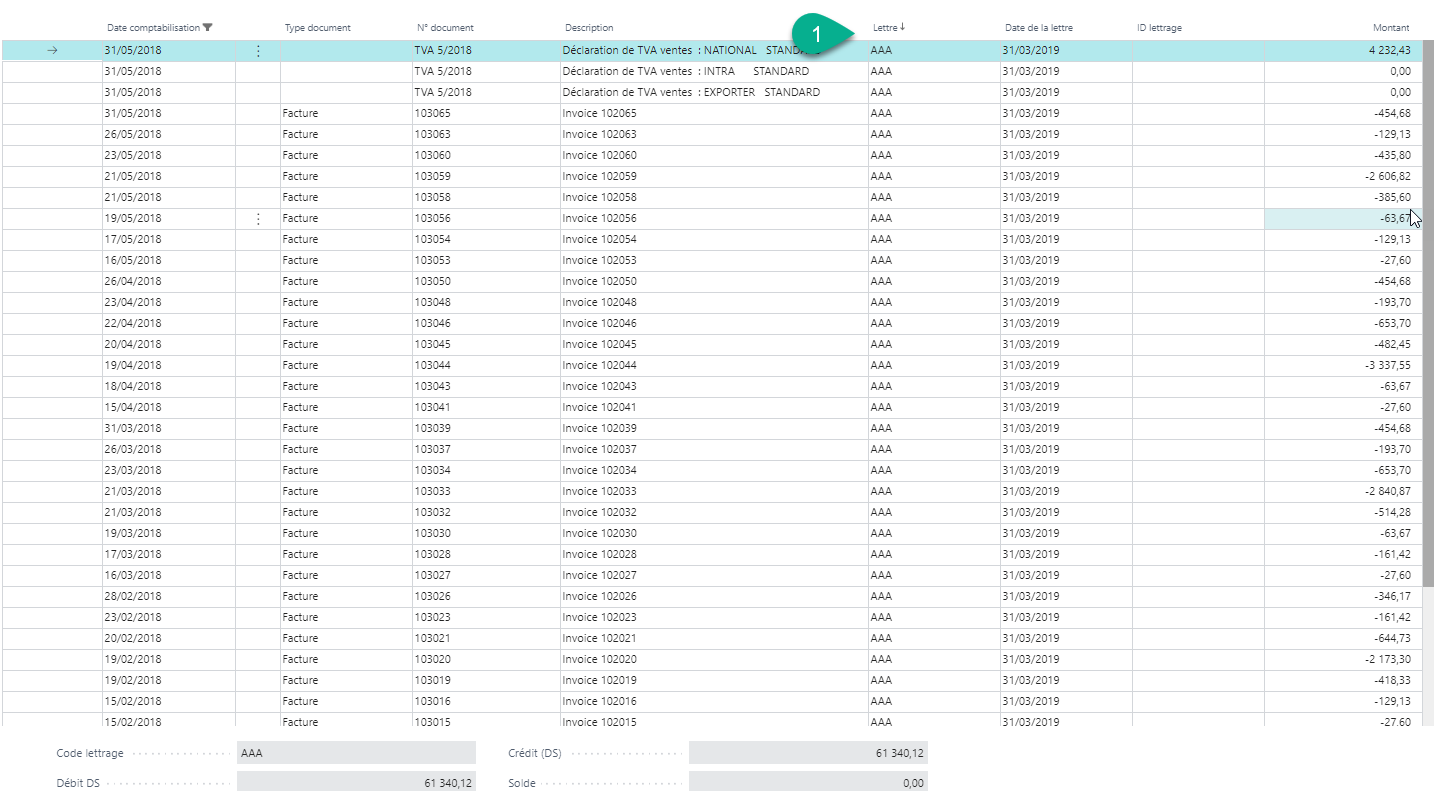
Task: Select the Invoice 102044 description cell
Action: [600, 366]
